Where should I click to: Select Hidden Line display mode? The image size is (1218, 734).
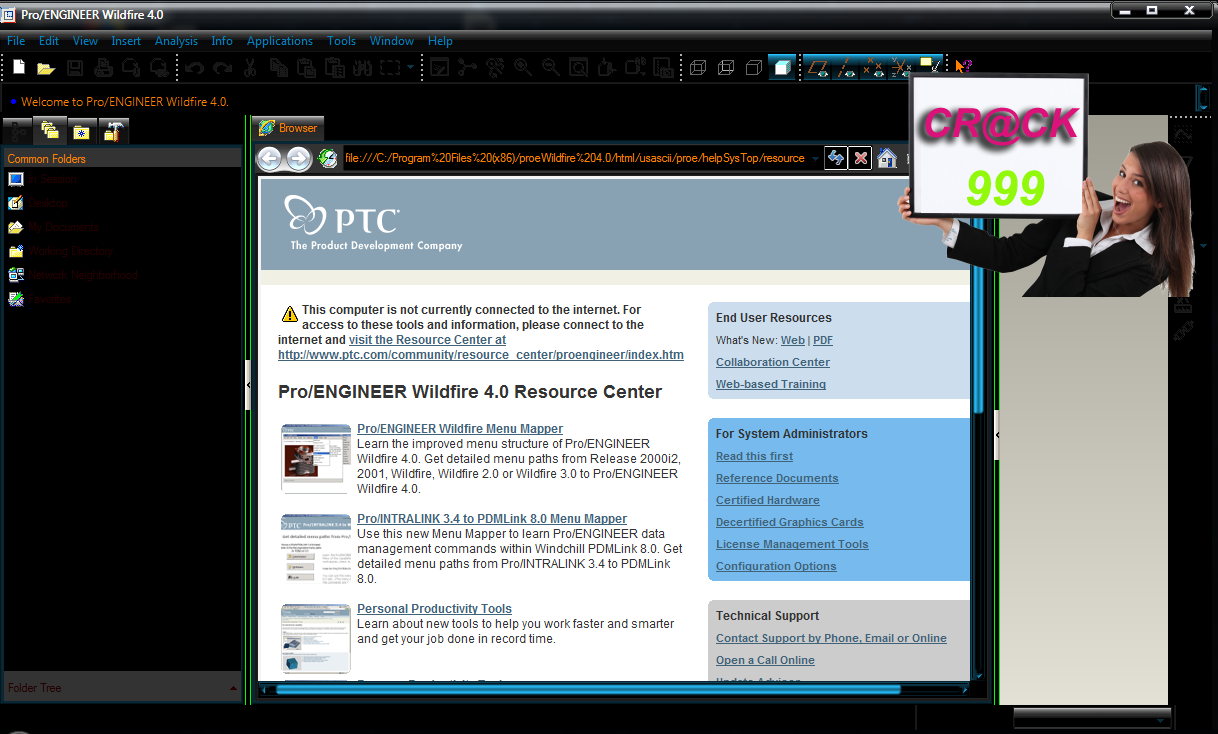726,68
